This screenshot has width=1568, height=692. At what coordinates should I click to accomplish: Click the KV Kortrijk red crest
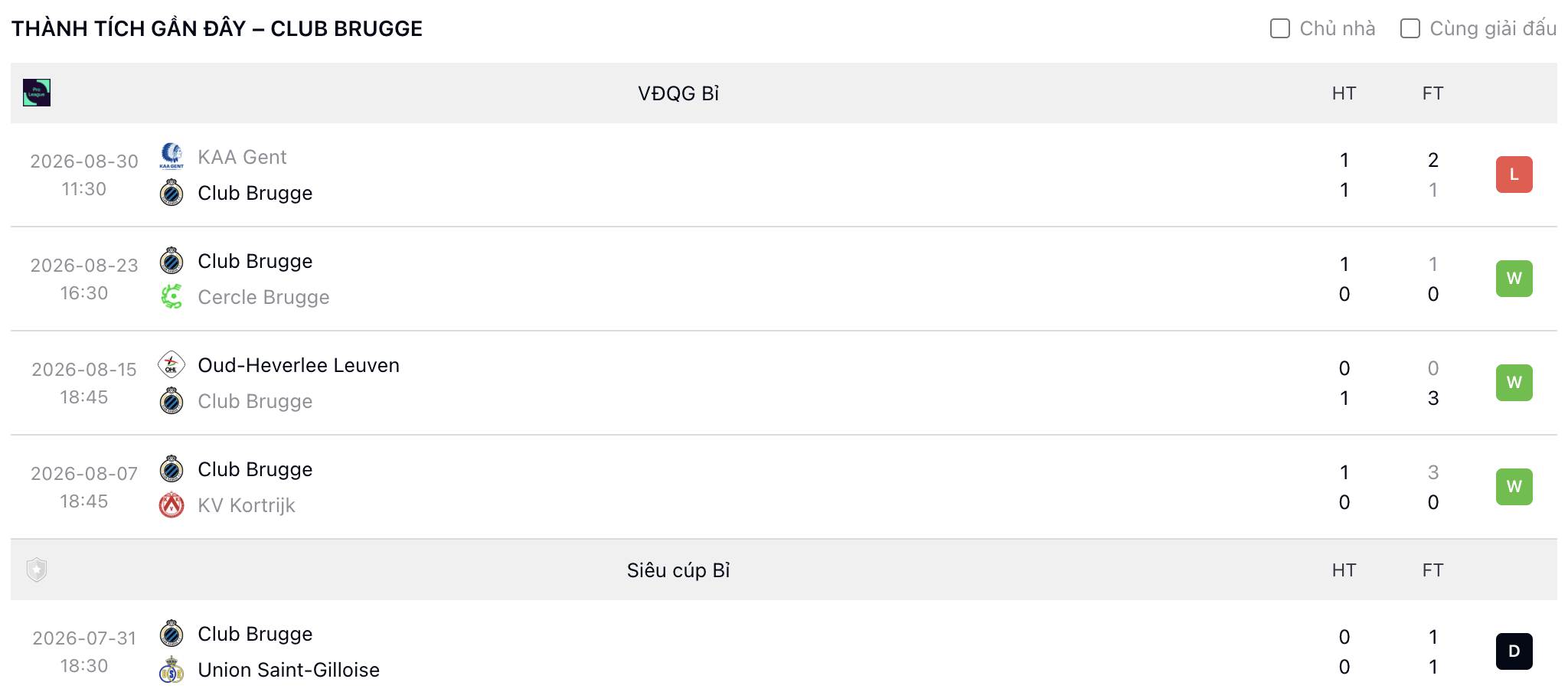click(171, 504)
